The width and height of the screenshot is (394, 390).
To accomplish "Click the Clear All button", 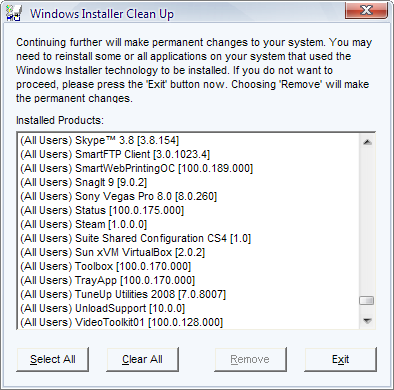I will (x=142, y=359).
